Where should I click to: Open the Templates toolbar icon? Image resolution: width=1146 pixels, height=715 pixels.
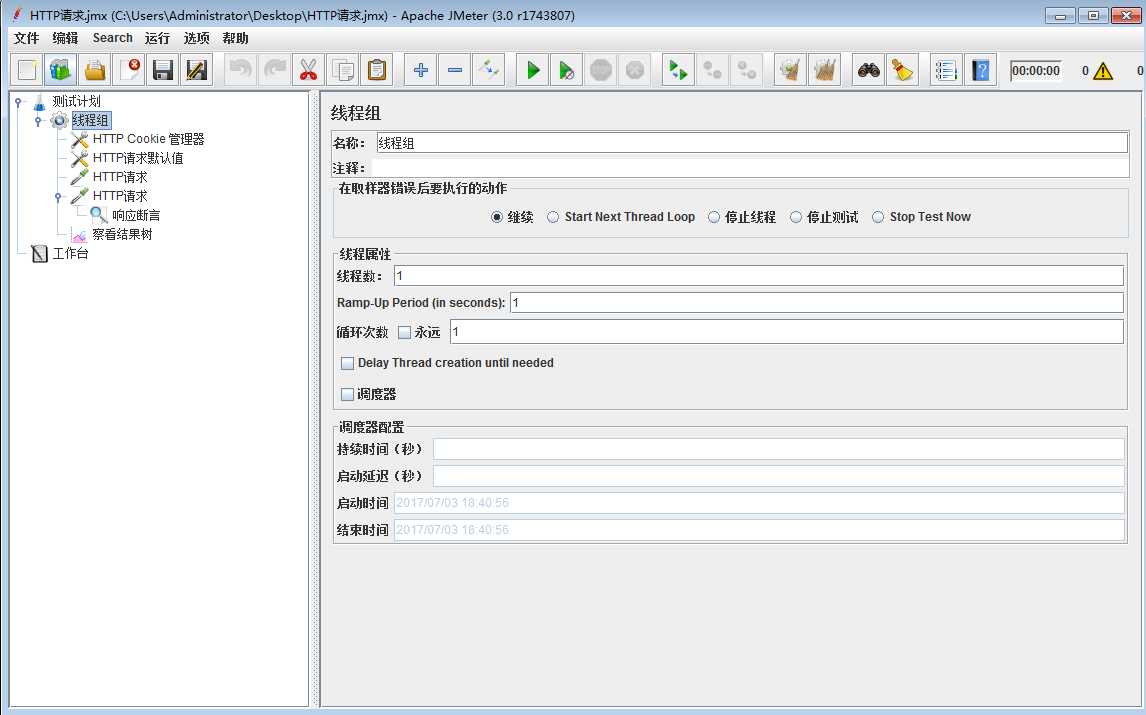click(x=61, y=70)
